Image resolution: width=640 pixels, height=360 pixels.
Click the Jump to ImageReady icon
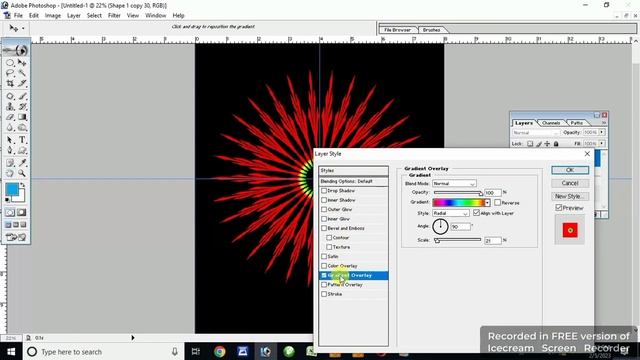[x=16, y=237]
